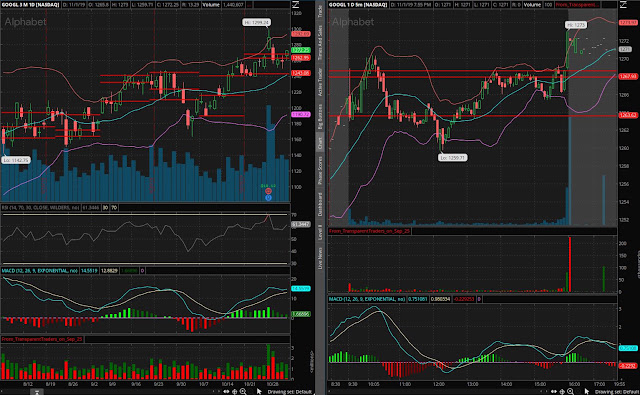Click the MACD study label on right chart
This screenshot has width=640, height=395.
pos(367,299)
